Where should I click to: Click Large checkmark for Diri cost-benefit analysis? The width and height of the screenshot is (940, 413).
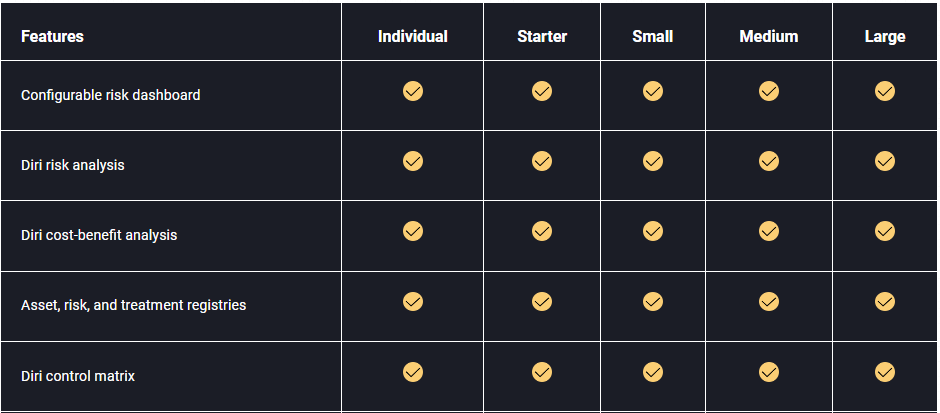(885, 231)
